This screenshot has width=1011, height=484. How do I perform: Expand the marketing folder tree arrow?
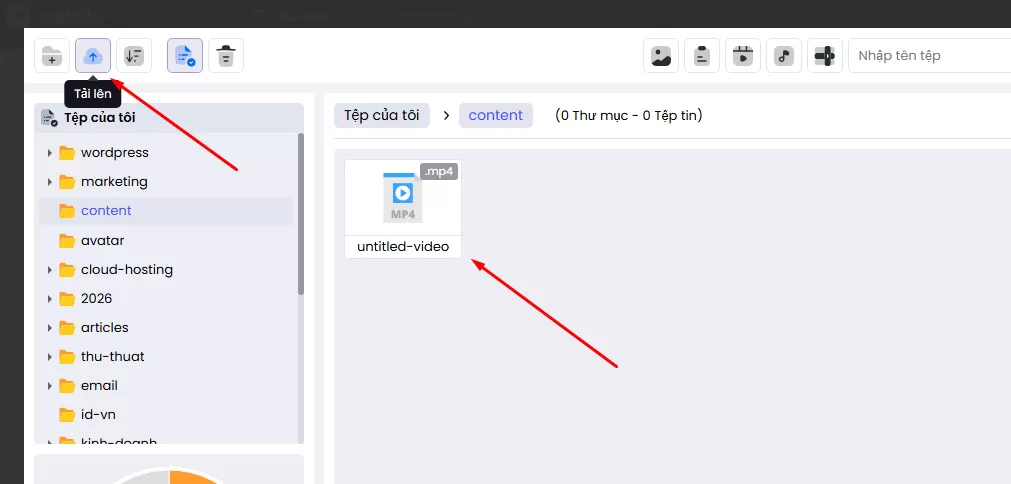[49, 182]
